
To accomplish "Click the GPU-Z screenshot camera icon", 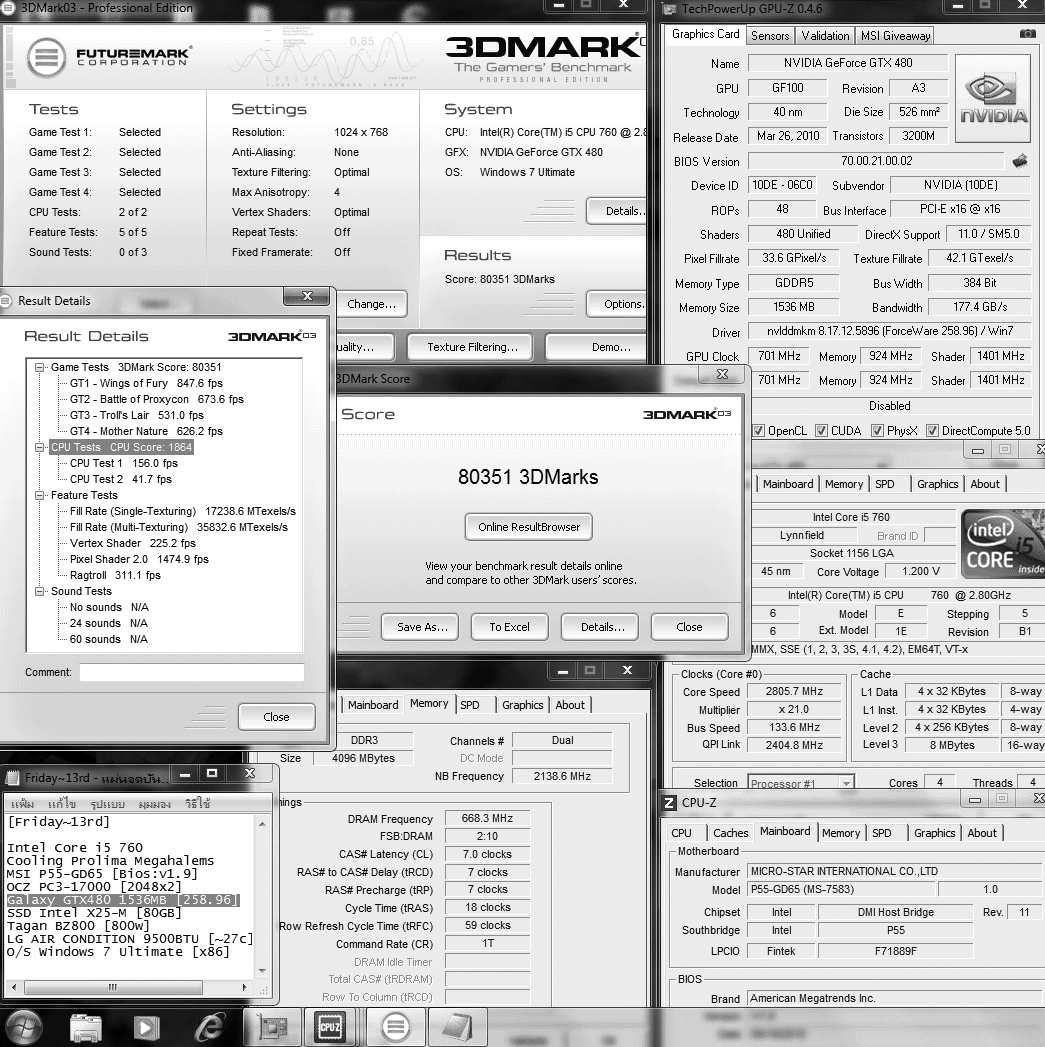I will 1028,34.
